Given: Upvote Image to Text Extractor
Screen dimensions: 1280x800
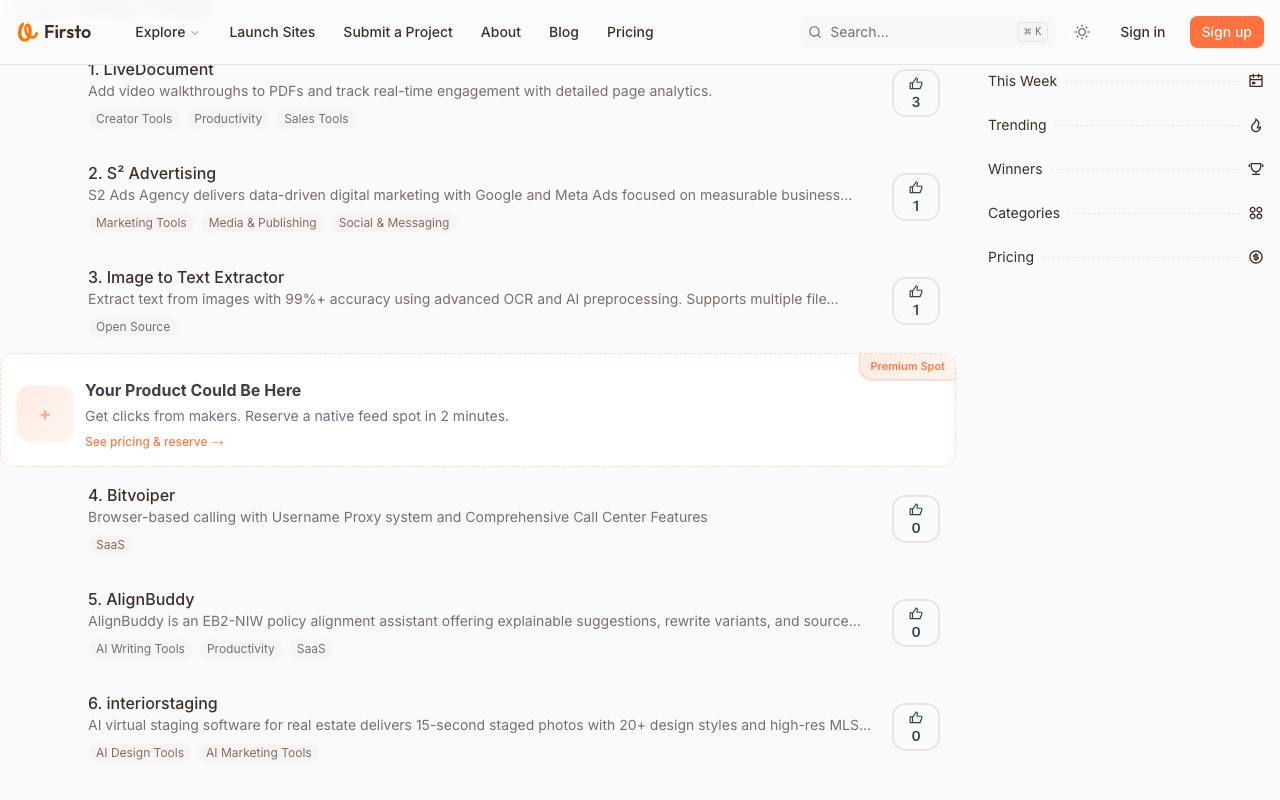Looking at the screenshot, I should 916,301.
